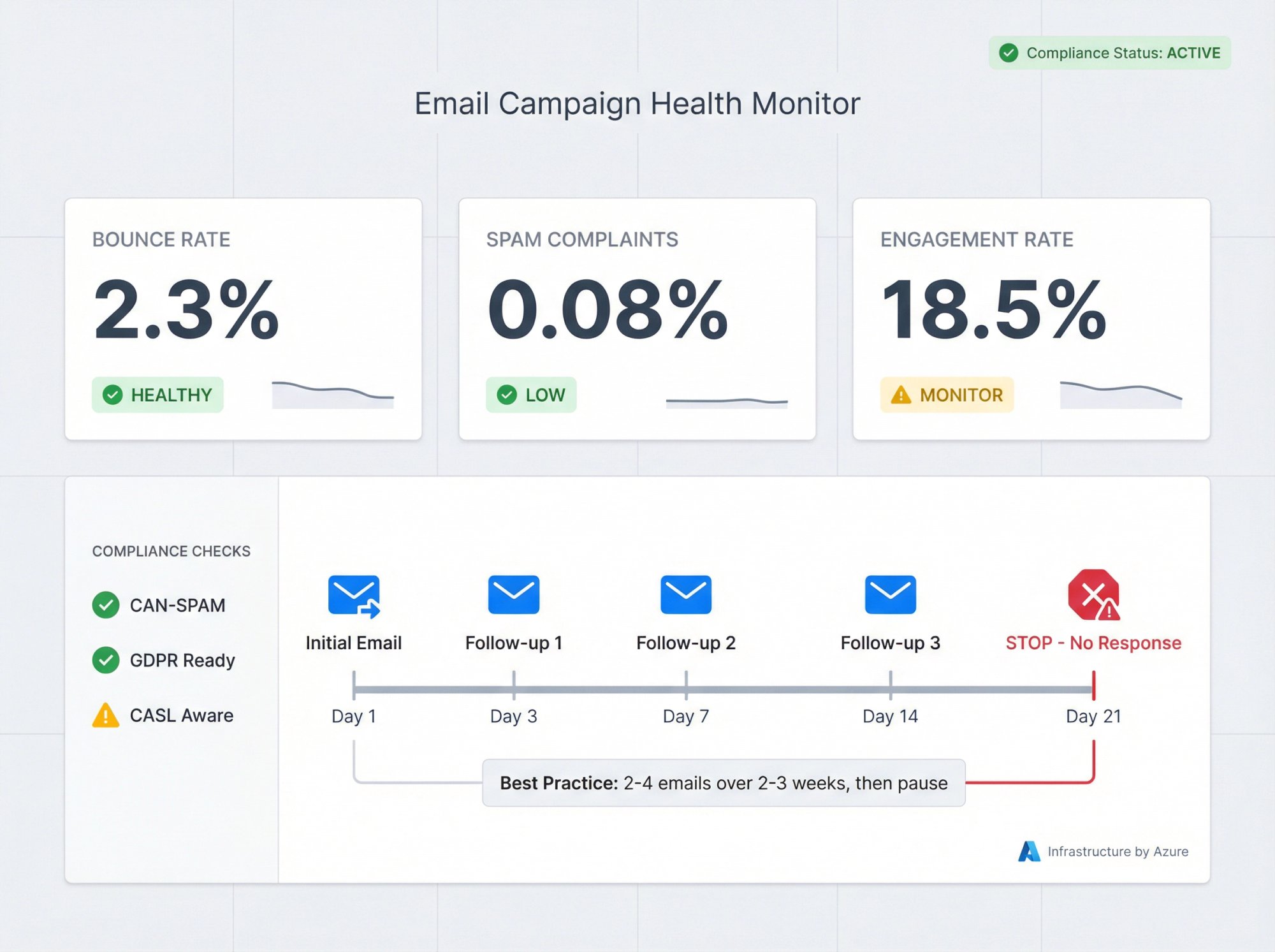Expand the Spam Complaints trend chart

(x=727, y=400)
